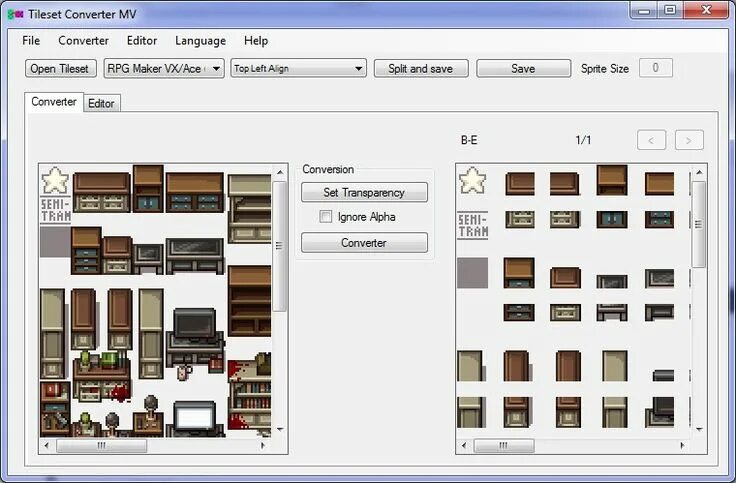Click converted tileset scroll up arrow
The width and height of the screenshot is (736, 483).
coord(699,172)
